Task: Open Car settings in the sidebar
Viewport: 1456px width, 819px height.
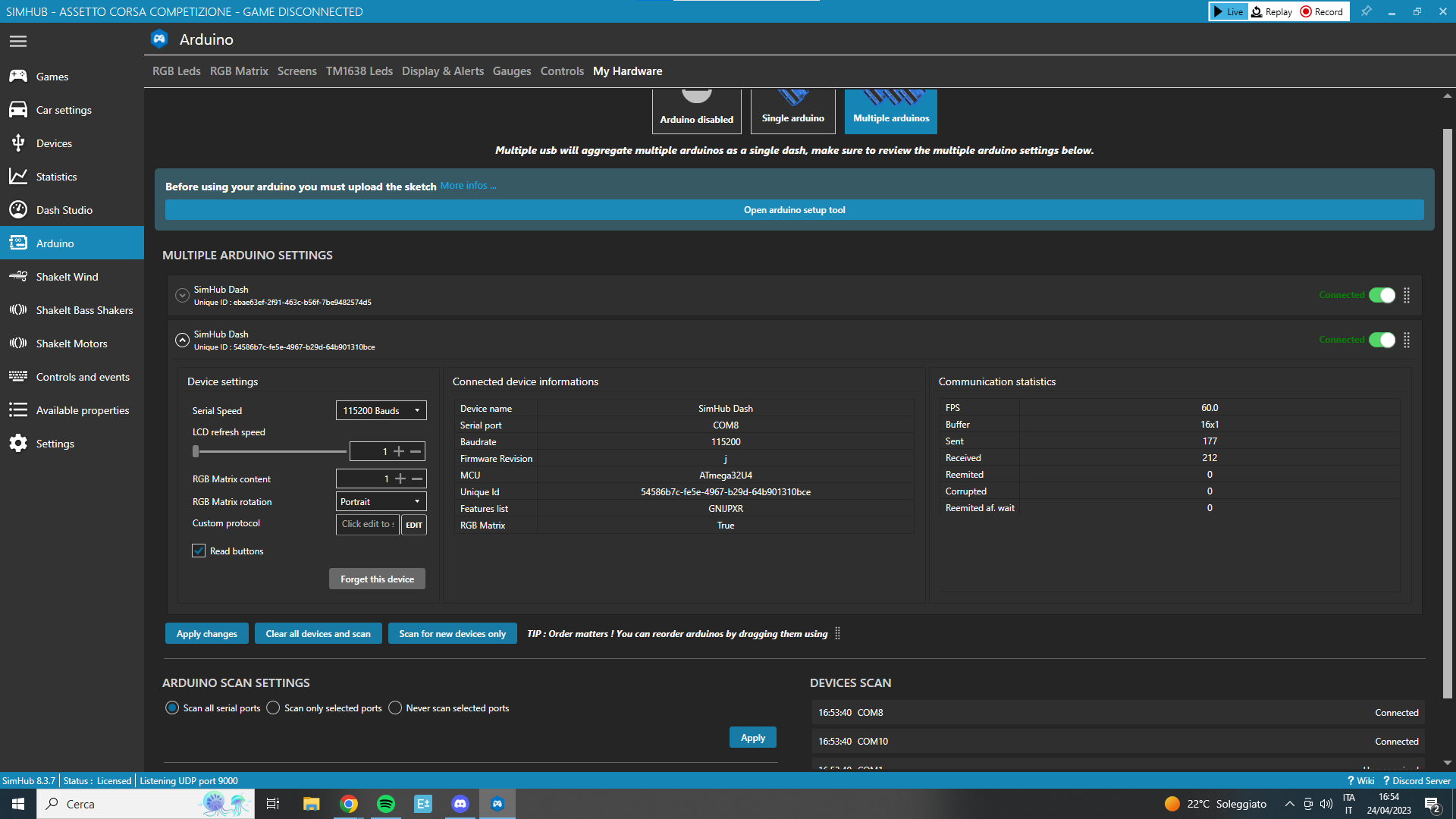Action: click(x=72, y=110)
